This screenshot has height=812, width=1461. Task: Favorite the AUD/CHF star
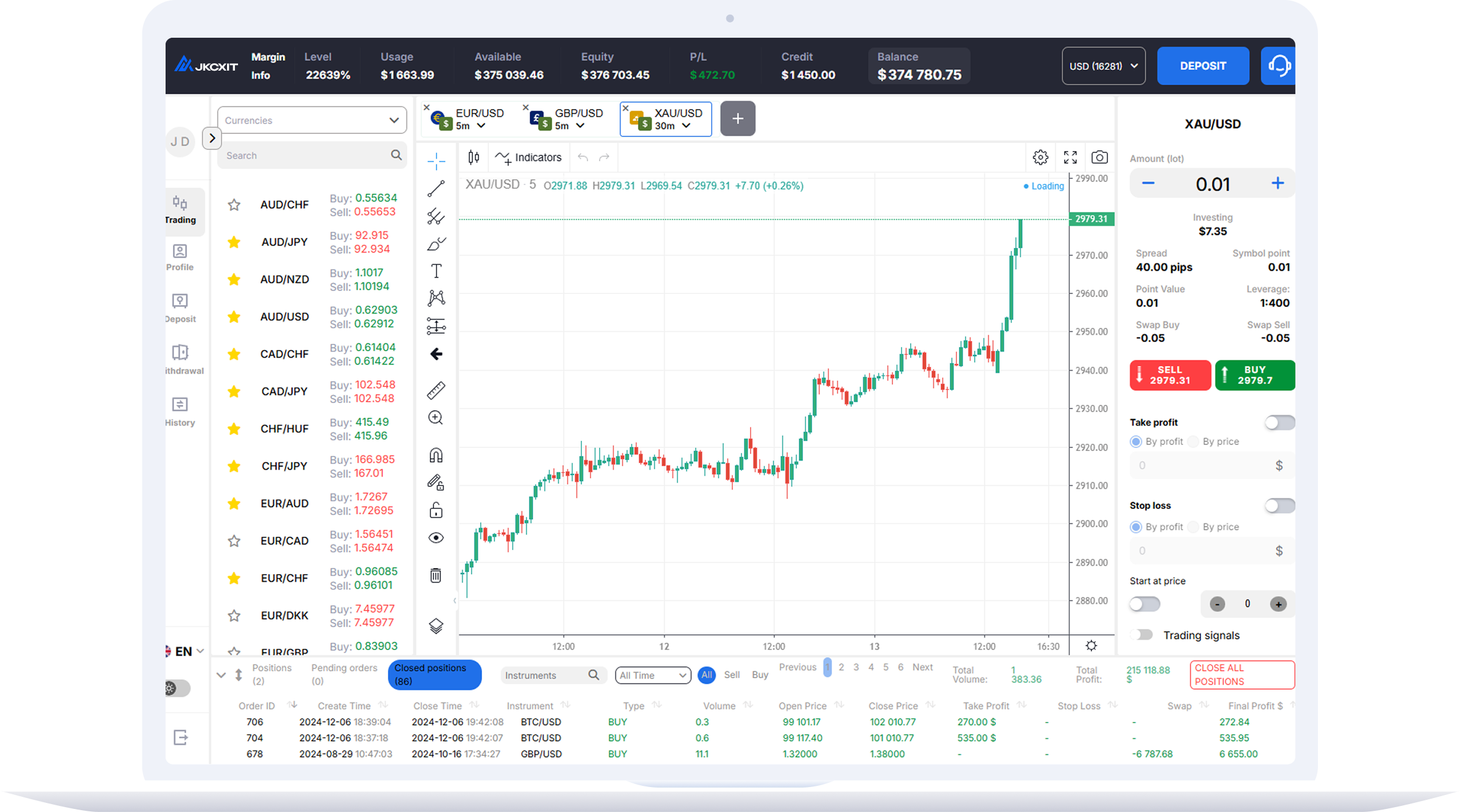pos(234,205)
